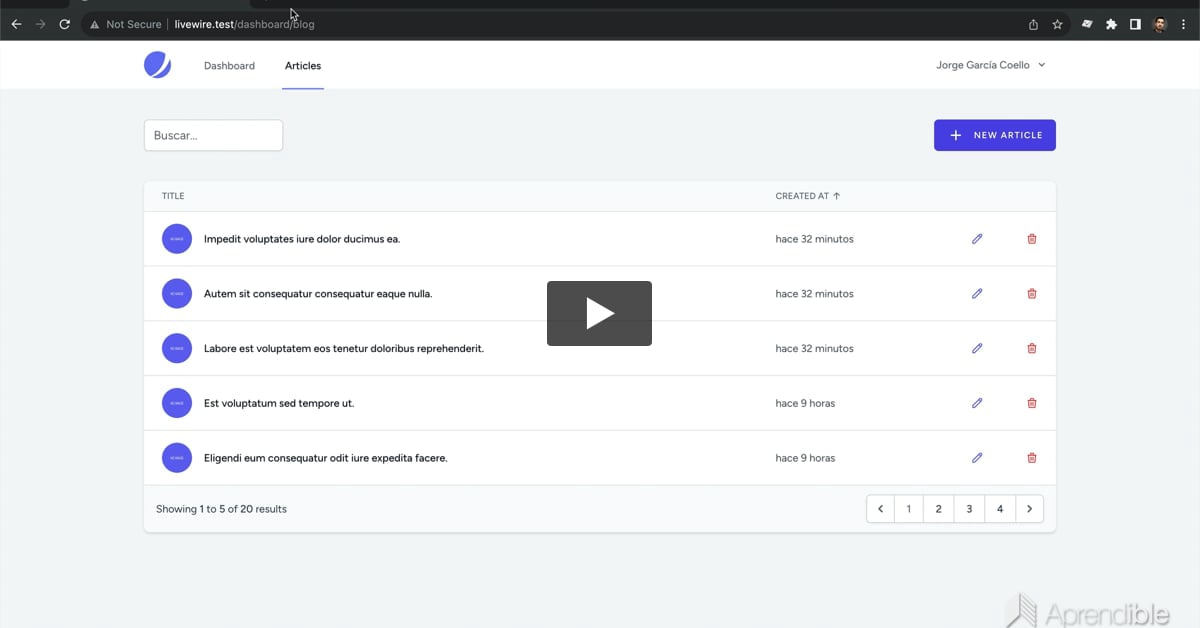Go to pagination page 1
Screen dimensions: 1200x628
[x=908, y=509]
